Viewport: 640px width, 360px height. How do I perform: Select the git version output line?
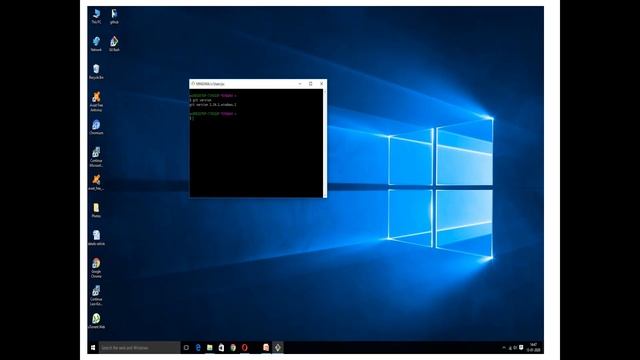(x=213, y=105)
